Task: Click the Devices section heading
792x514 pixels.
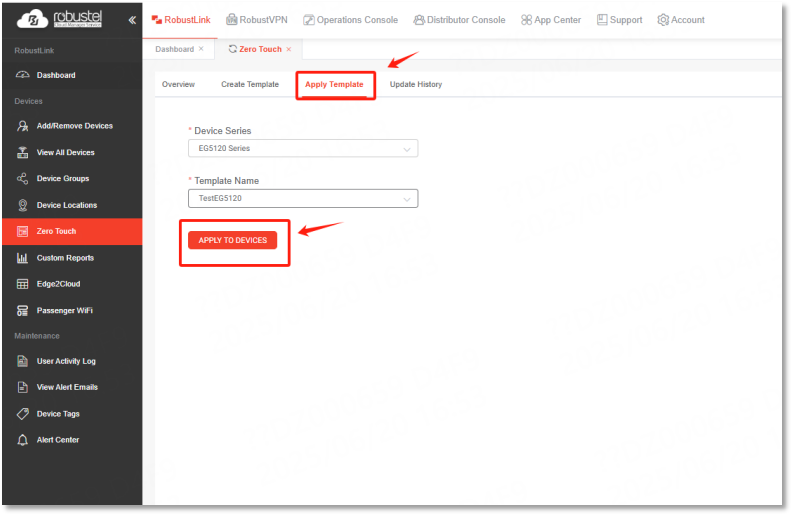Action: pyautogui.click(x=28, y=101)
